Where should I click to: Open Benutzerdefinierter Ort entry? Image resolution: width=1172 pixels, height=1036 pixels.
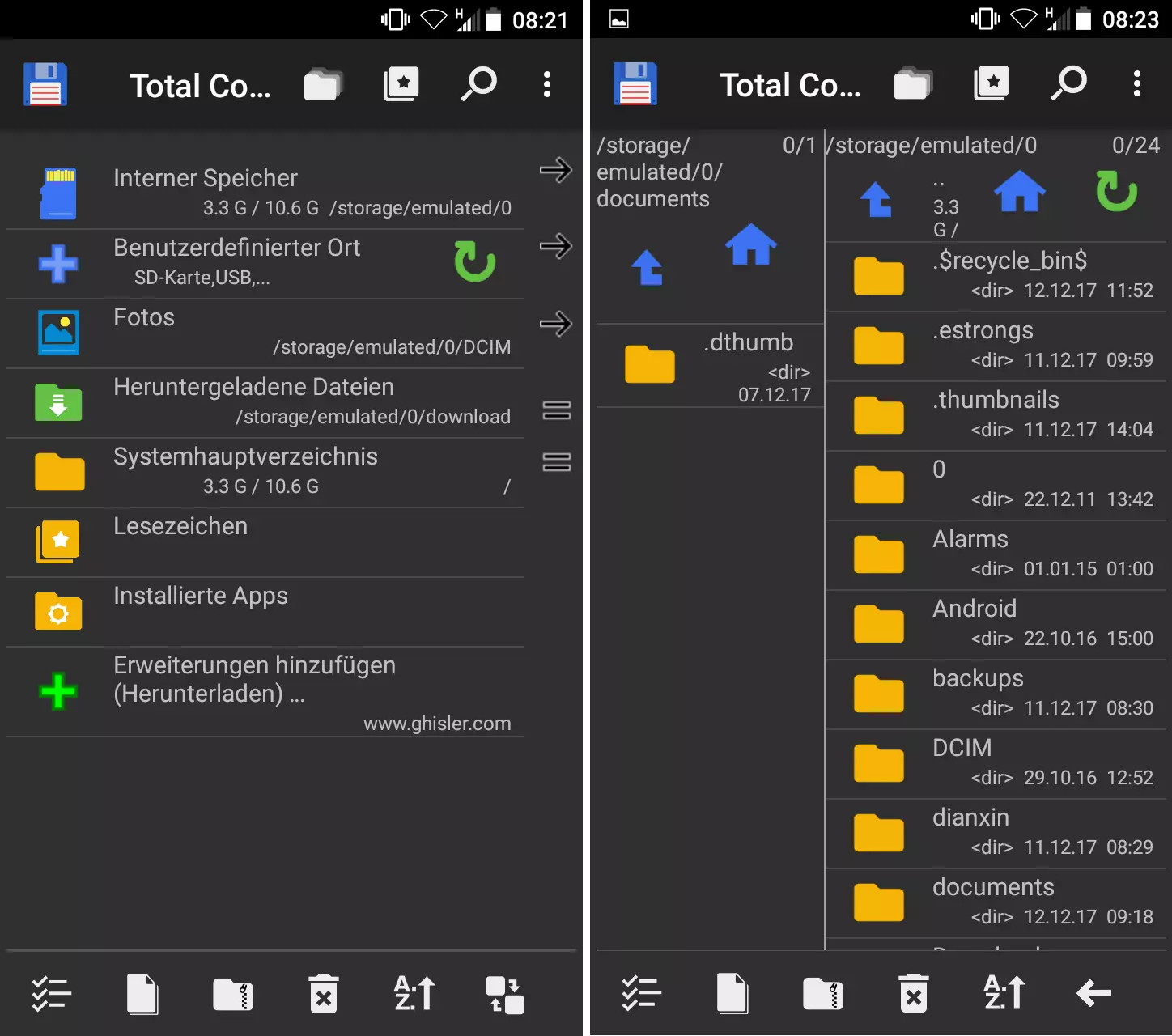click(265, 264)
